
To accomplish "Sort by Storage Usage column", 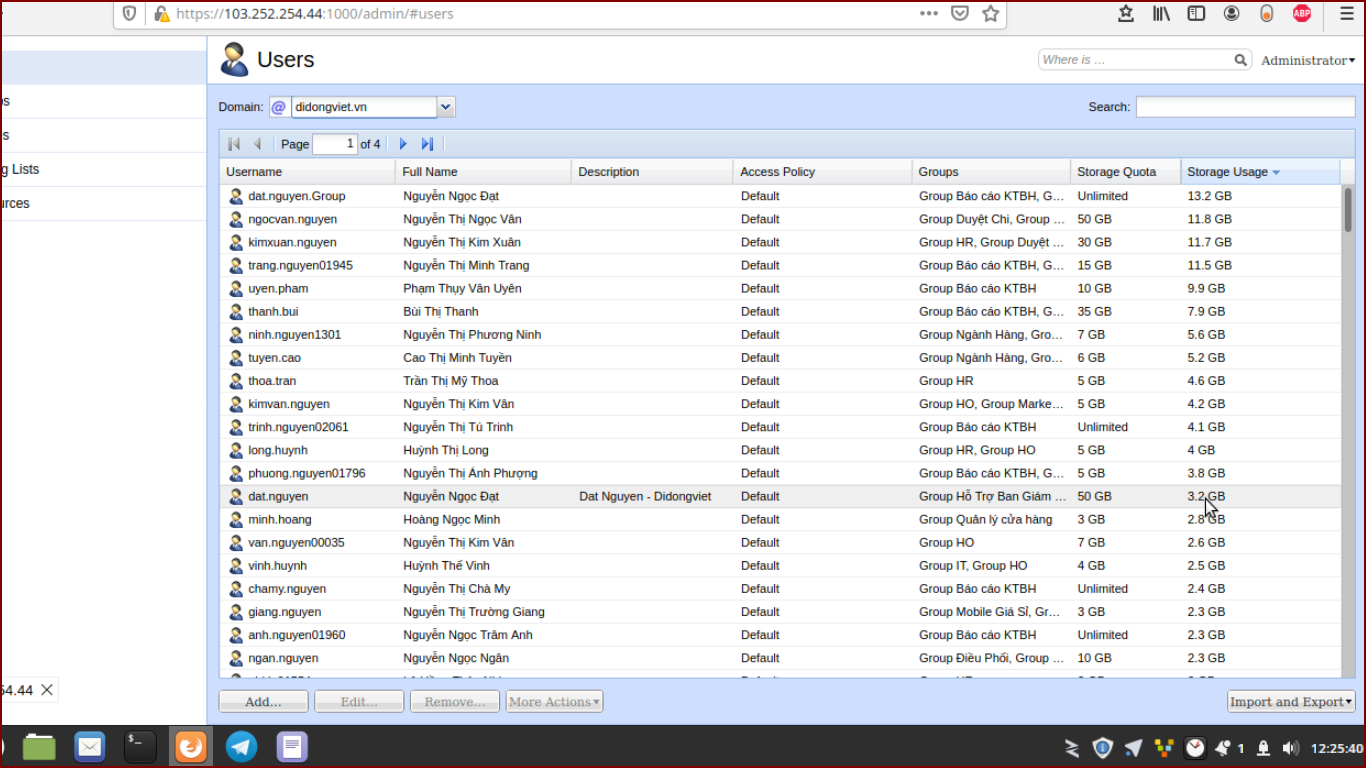I will [1260, 172].
